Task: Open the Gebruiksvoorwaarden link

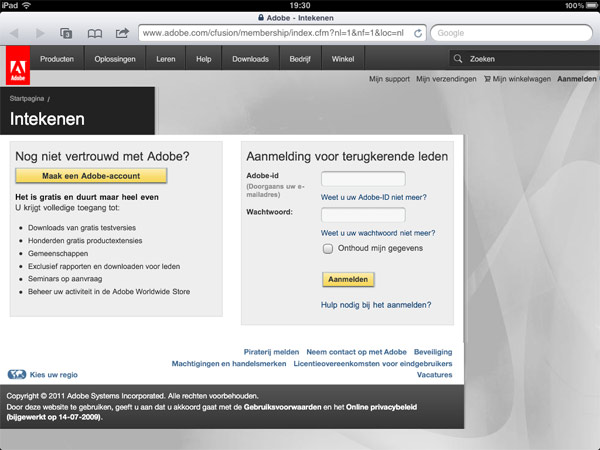Action: click(x=282, y=407)
